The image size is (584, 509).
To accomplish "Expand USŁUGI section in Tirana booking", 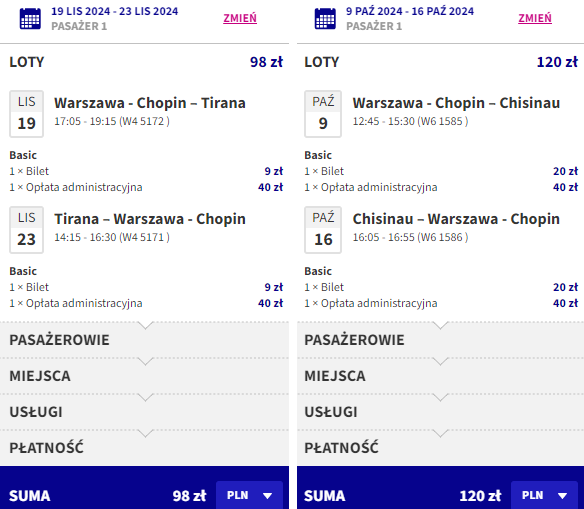I will pyautogui.click(x=145, y=412).
